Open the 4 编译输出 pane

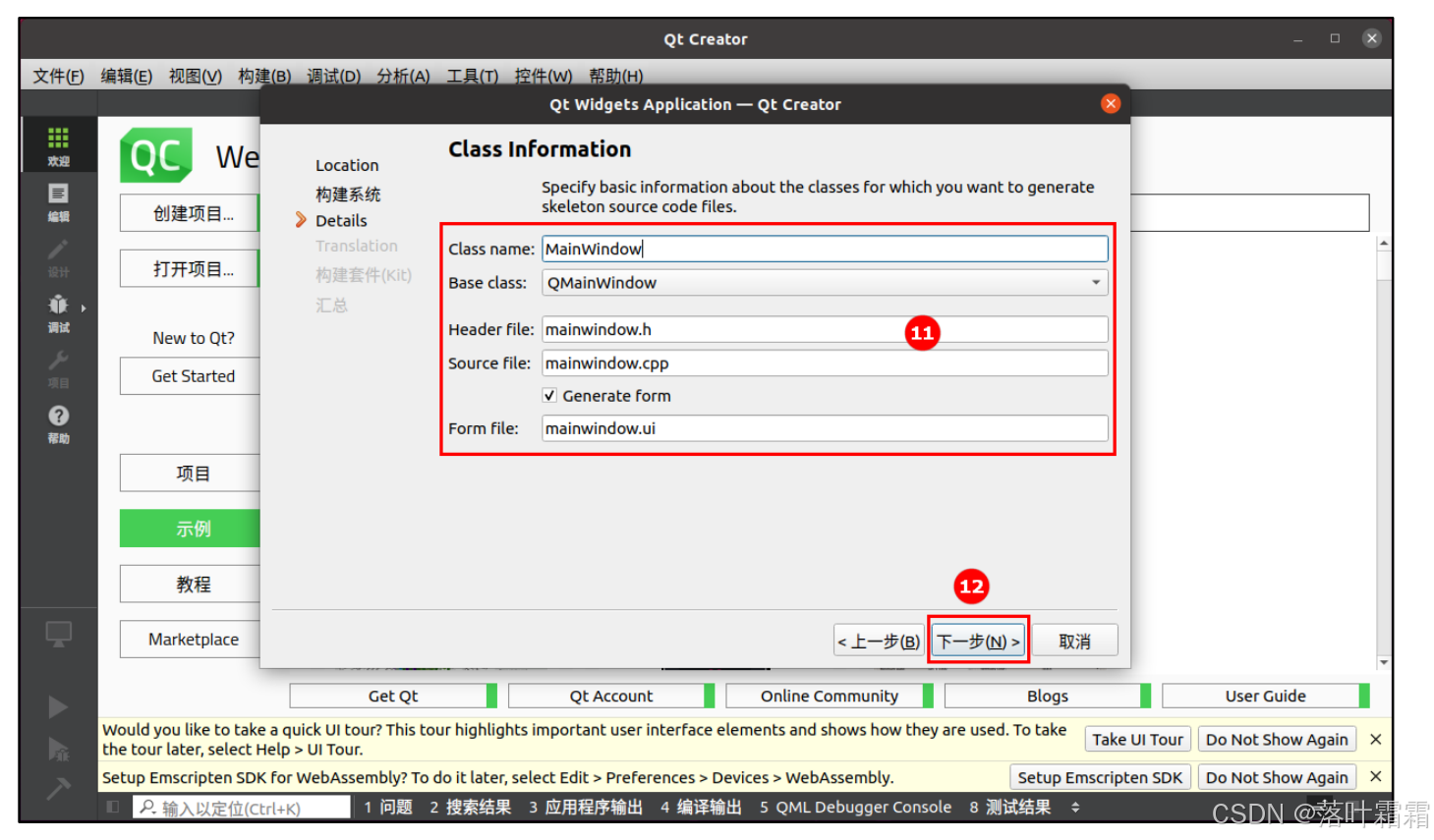pos(701,807)
